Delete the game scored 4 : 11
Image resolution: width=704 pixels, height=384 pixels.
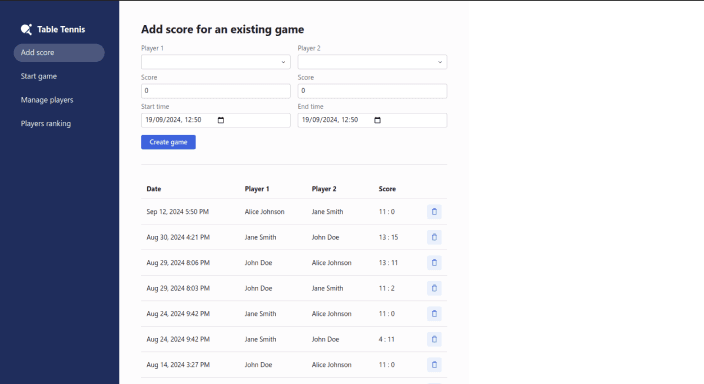point(434,339)
